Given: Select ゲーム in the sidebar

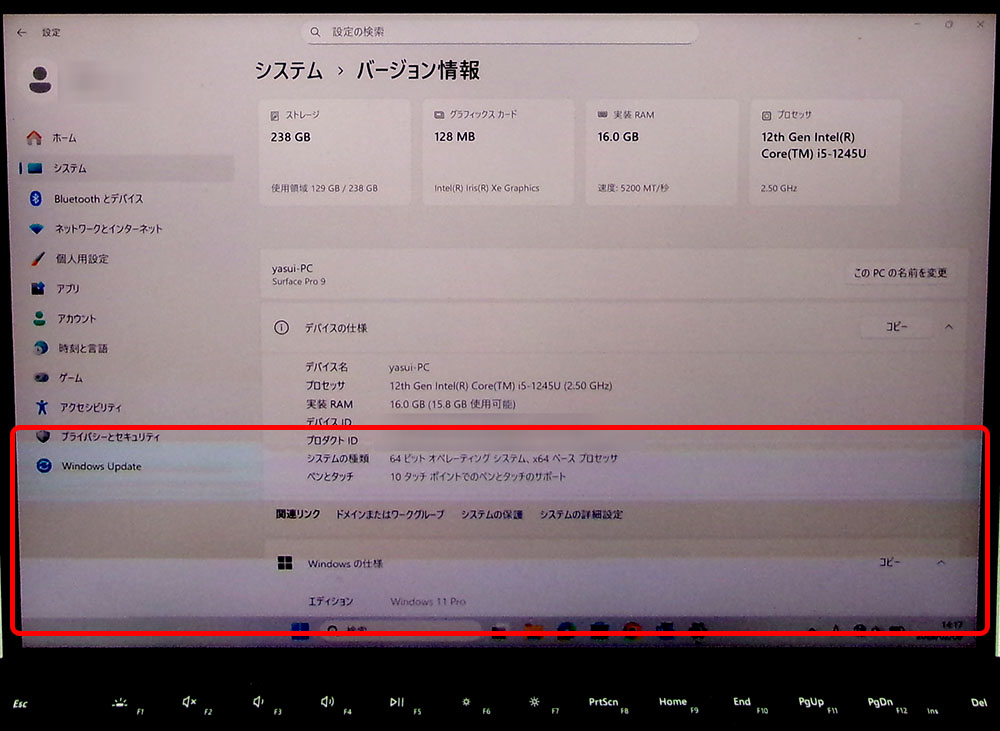Looking at the screenshot, I should 70,379.
